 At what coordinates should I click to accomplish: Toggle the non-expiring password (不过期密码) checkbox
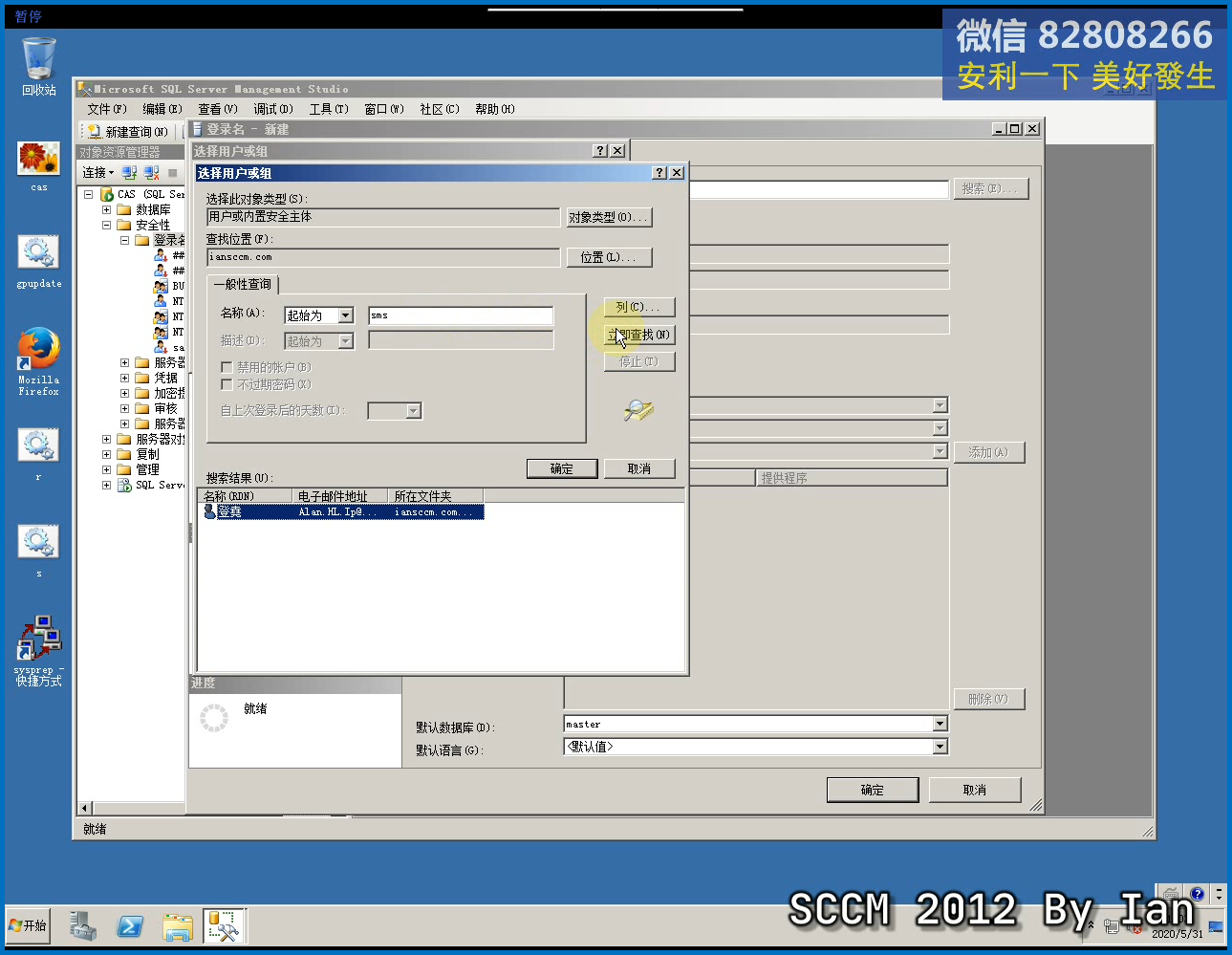[227, 384]
